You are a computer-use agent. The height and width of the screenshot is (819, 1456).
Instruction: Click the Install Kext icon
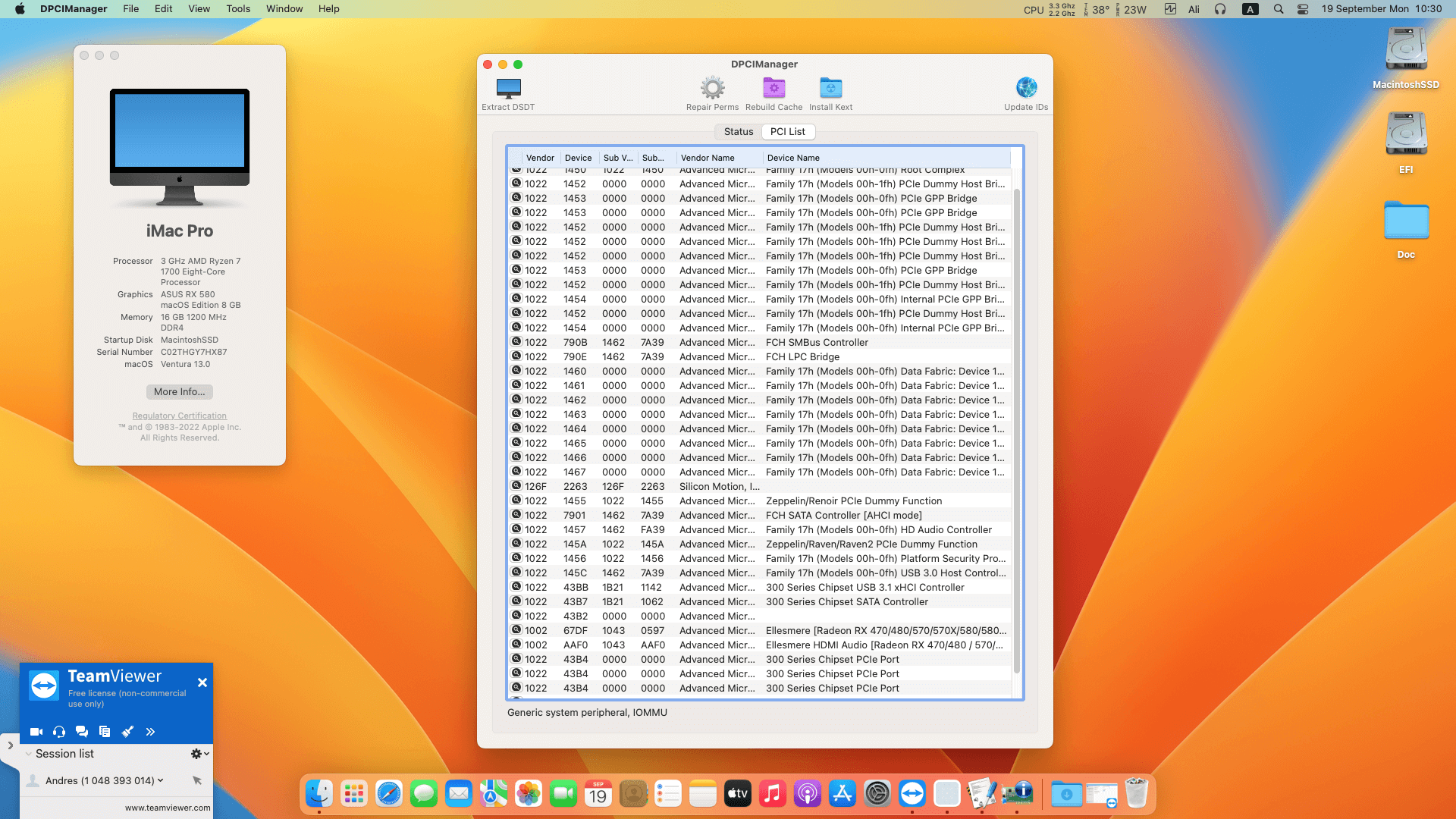coord(830,88)
